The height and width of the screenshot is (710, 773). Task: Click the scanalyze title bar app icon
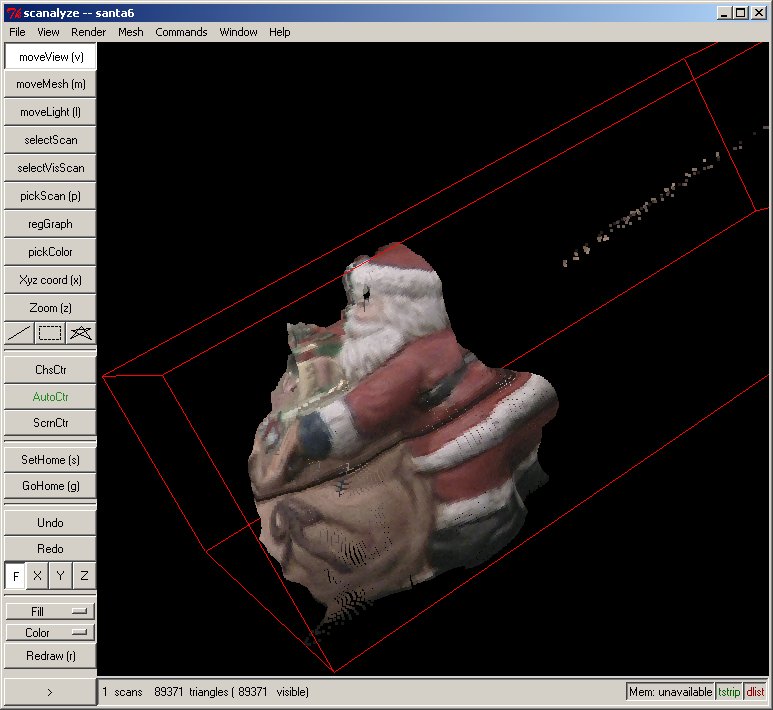coord(12,13)
